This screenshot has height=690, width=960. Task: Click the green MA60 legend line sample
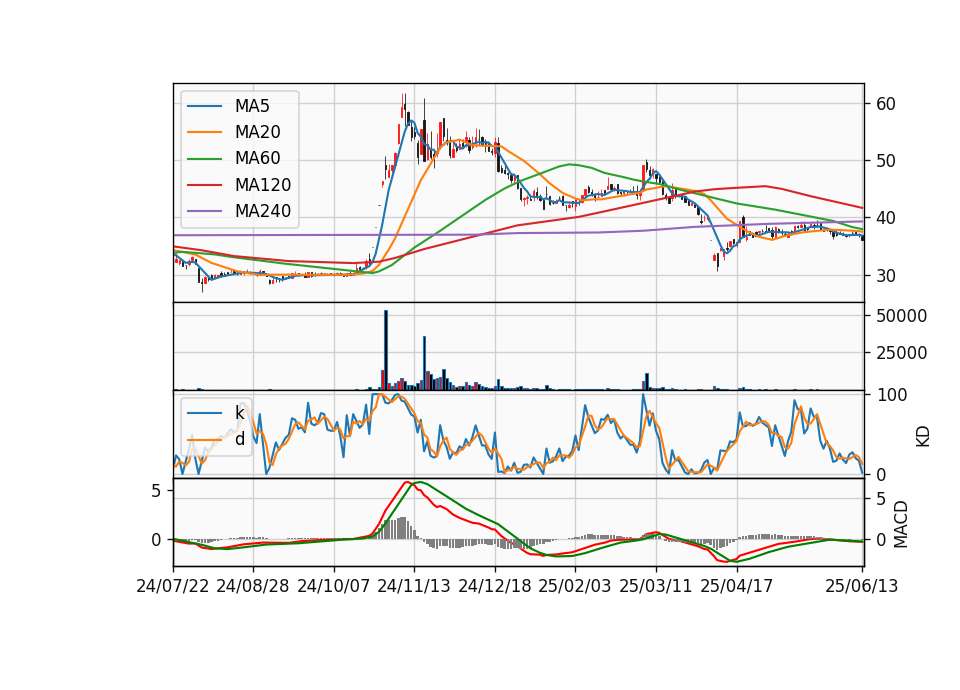pyautogui.click(x=204, y=159)
